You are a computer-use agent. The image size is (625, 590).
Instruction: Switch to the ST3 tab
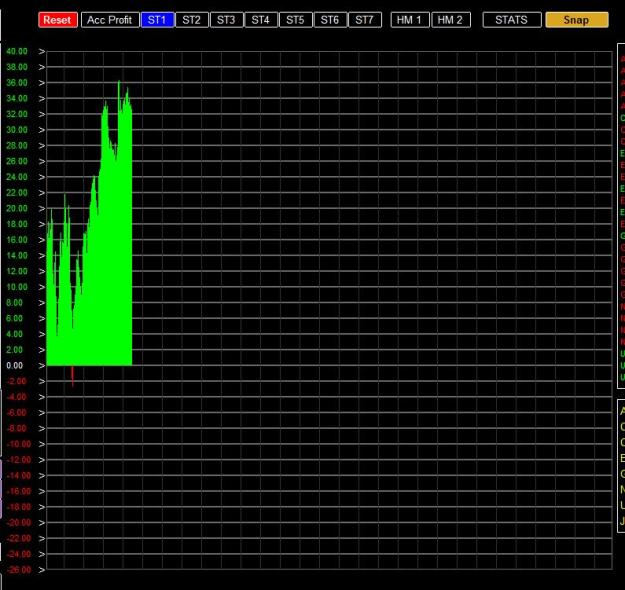click(x=226, y=20)
